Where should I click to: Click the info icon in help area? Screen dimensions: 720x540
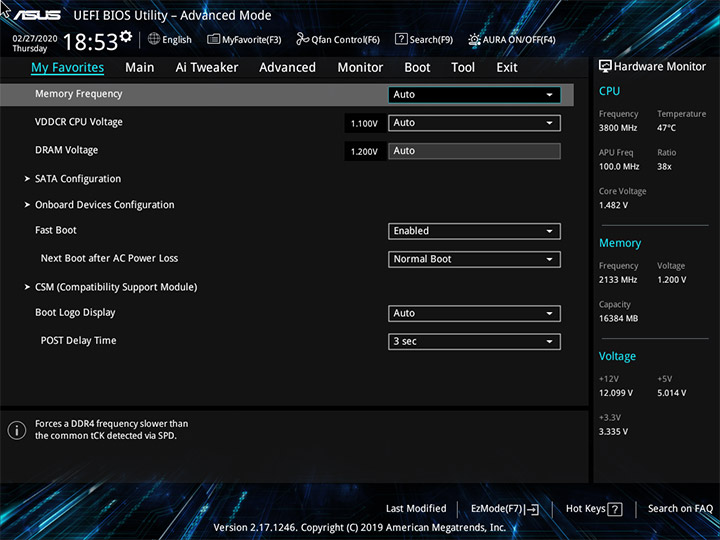17,430
